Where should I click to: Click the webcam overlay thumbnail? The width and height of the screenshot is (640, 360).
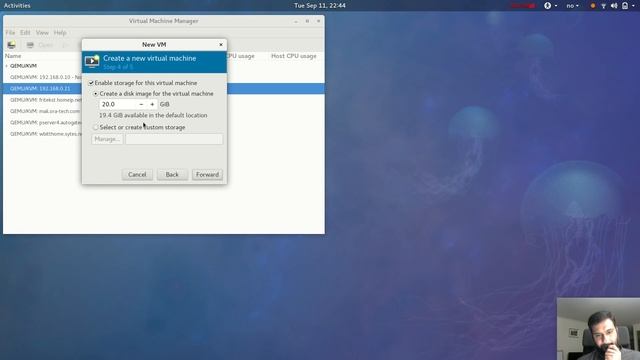pyautogui.click(x=598, y=329)
